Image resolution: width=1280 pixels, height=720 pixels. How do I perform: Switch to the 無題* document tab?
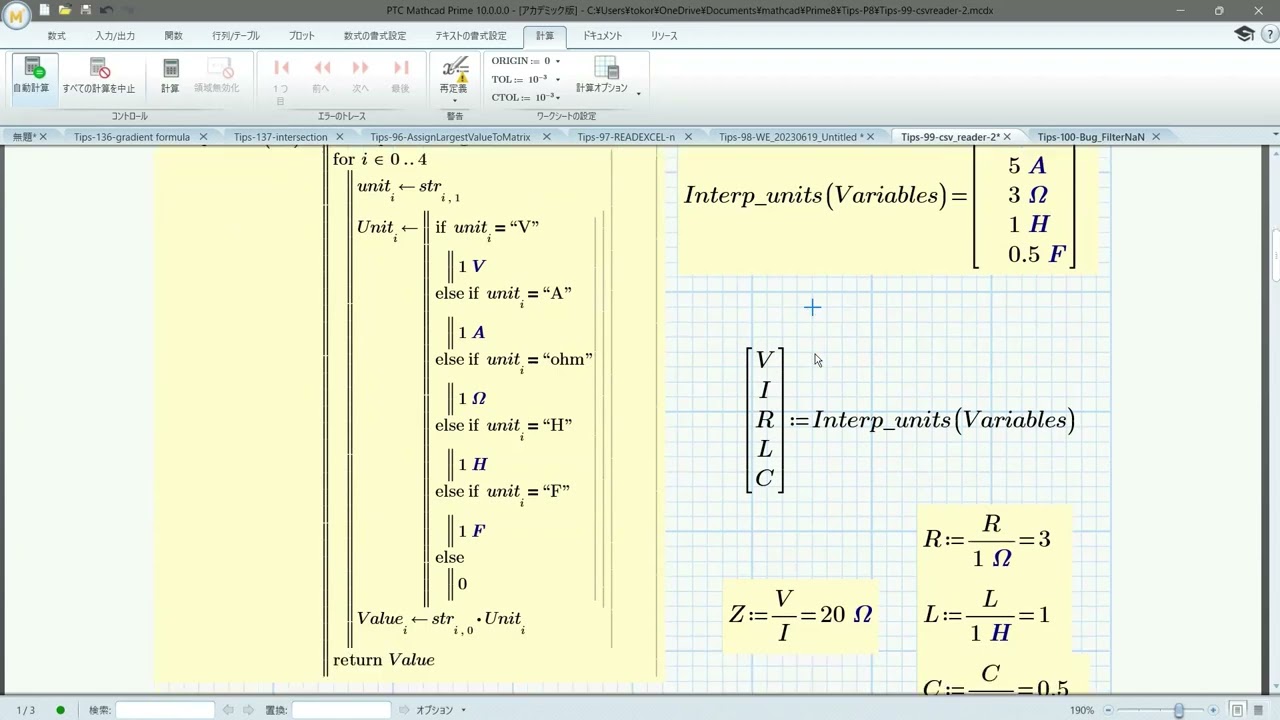pyautogui.click(x=24, y=137)
